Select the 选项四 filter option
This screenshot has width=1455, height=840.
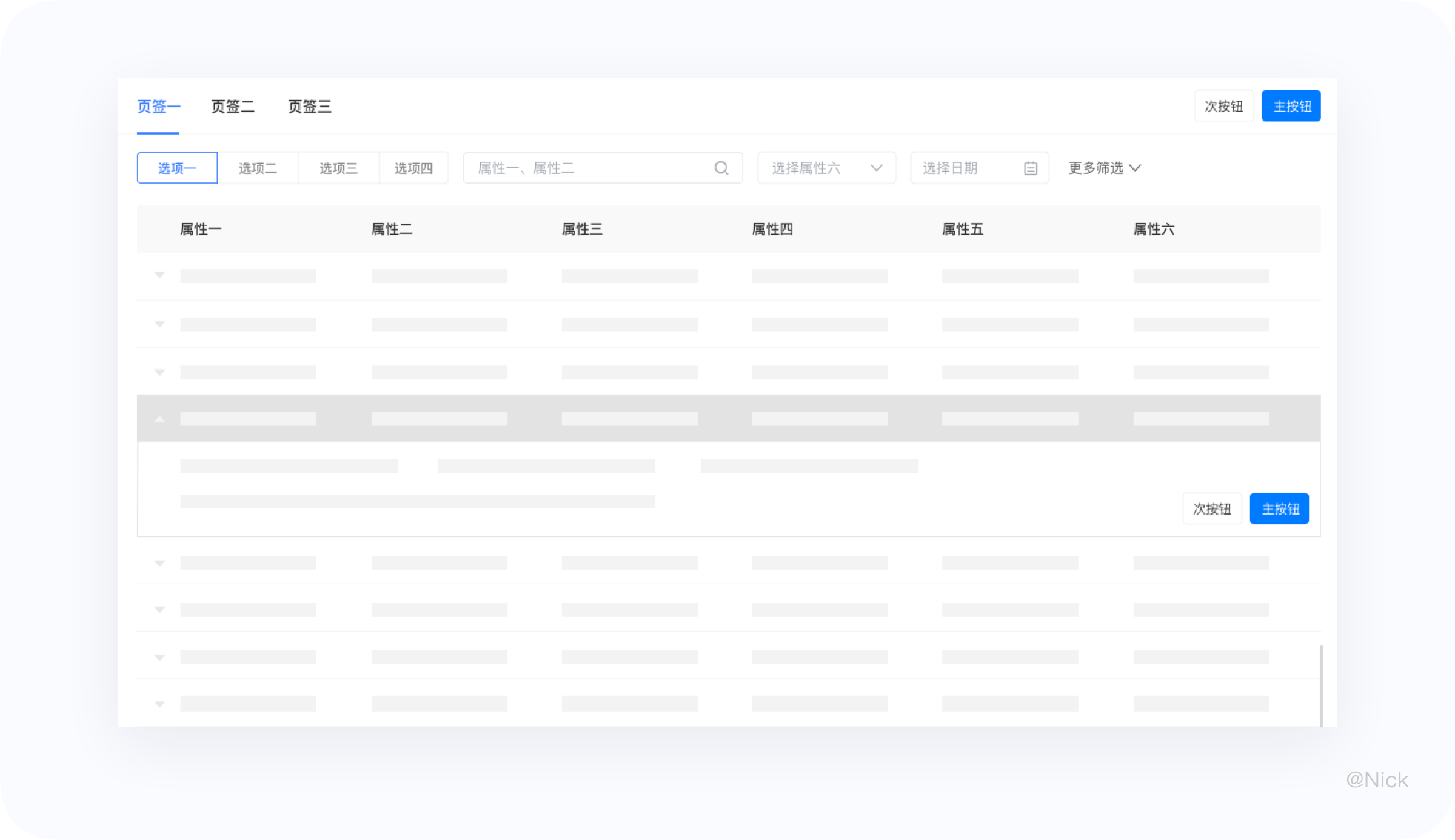pyautogui.click(x=414, y=168)
